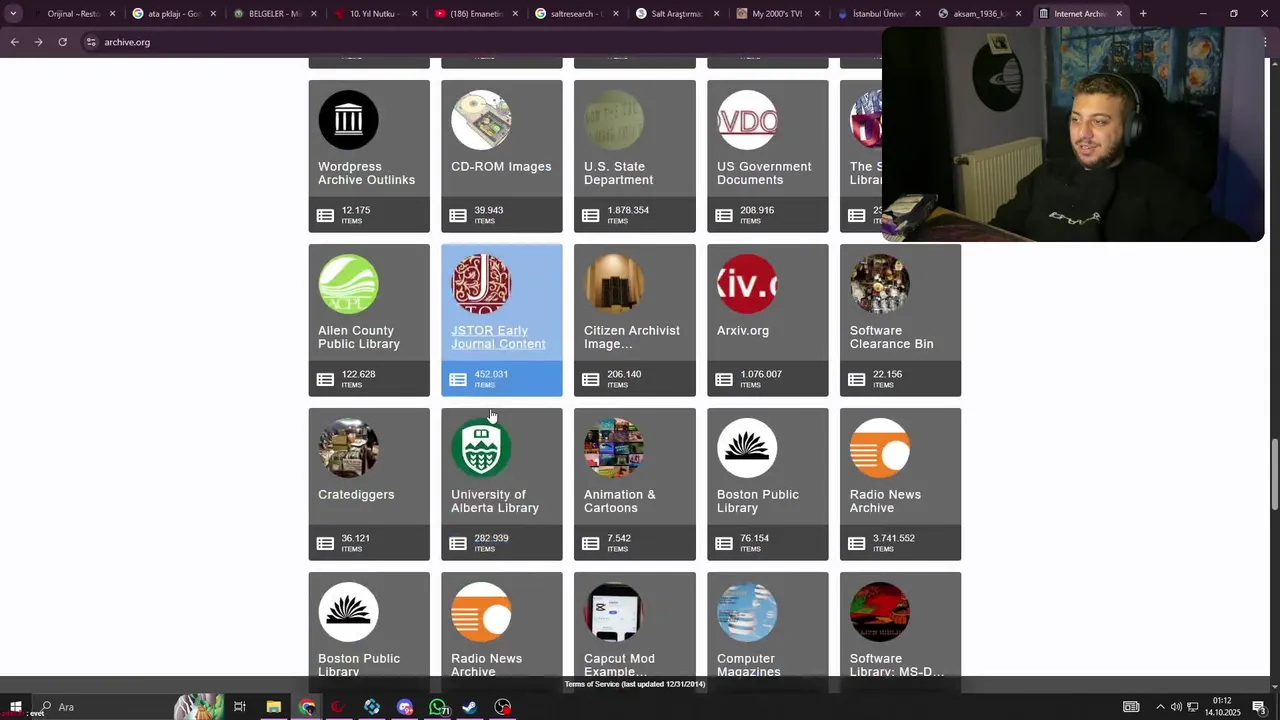Go back with the browser back arrow
The image size is (1280, 720).
click(15, 42)
